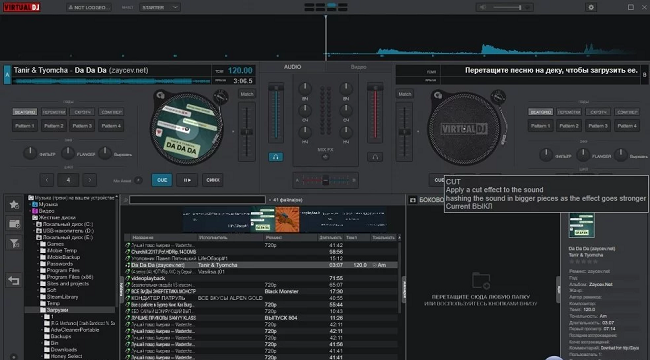Trigger Pattern 1 pad on deck A
Viewport: 650px width, 360px height.
tap(25, 126)
